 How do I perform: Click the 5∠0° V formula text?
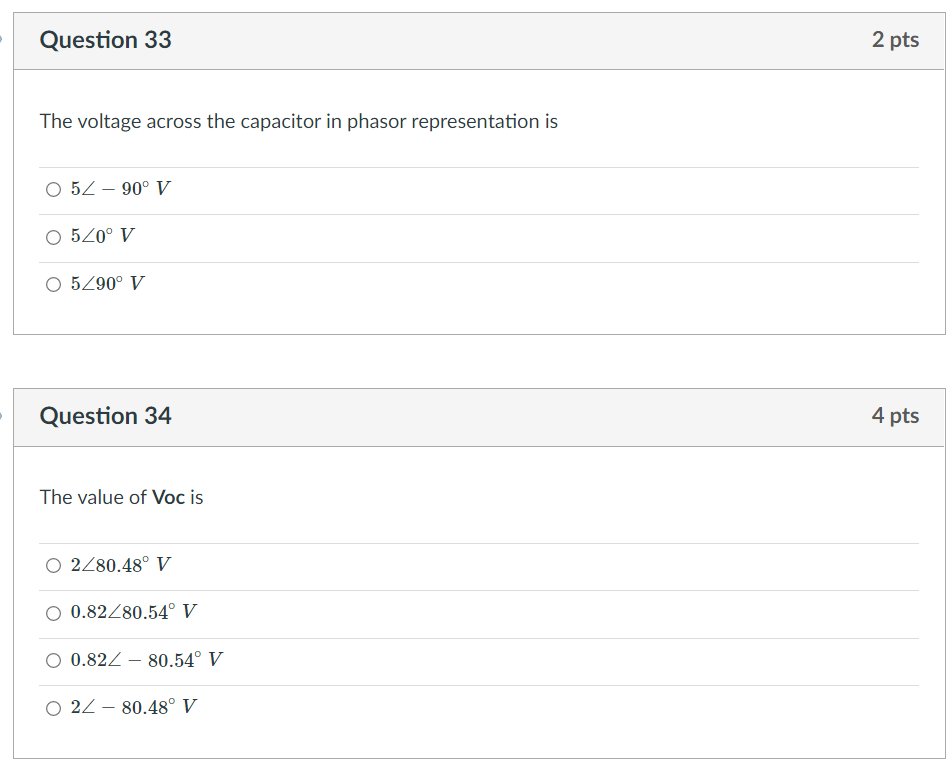[102, 235]
